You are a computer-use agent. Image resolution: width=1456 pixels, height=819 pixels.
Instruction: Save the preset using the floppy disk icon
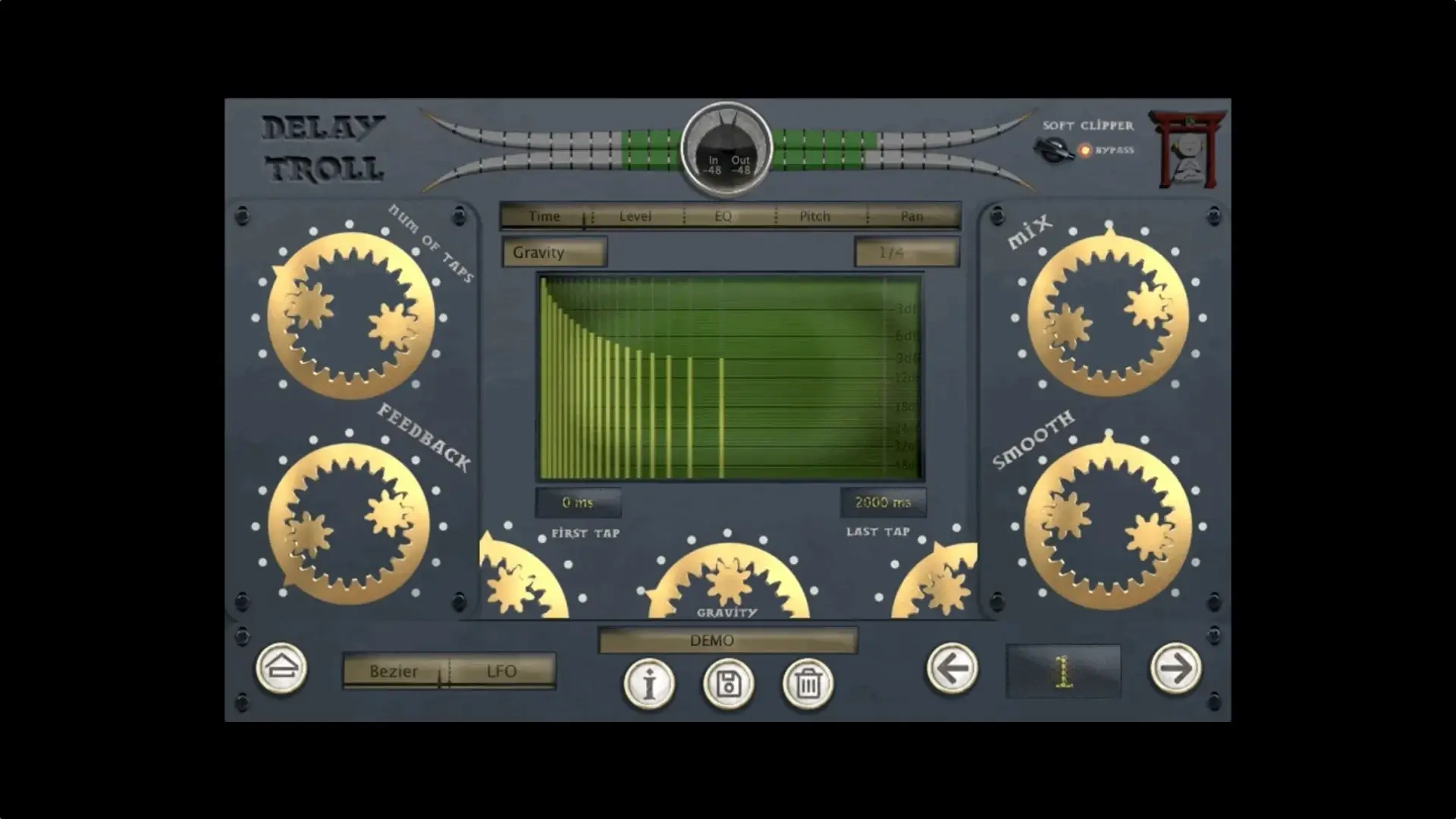[727, 685]
